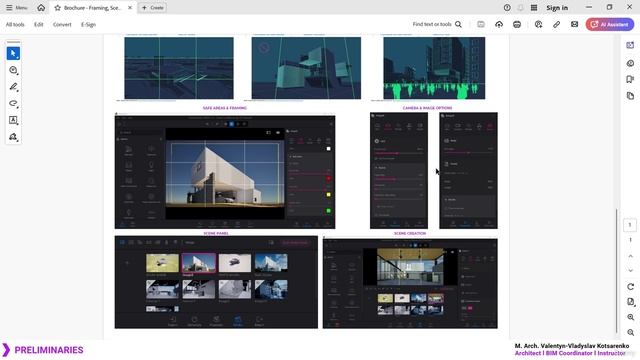The image size is (640, 360).
Task: Open the notifications bell
Action: point(520,8)
